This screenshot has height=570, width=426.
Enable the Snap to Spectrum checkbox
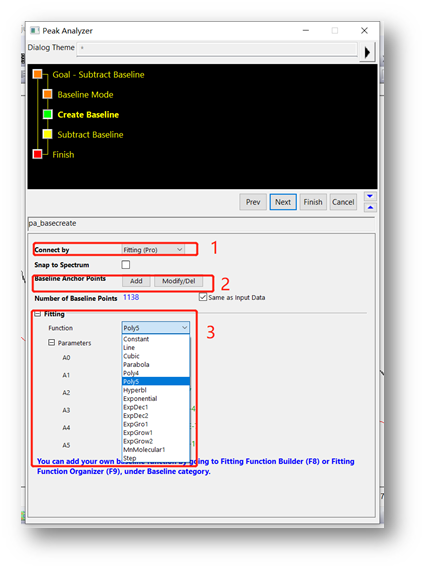tap(126, 265)
